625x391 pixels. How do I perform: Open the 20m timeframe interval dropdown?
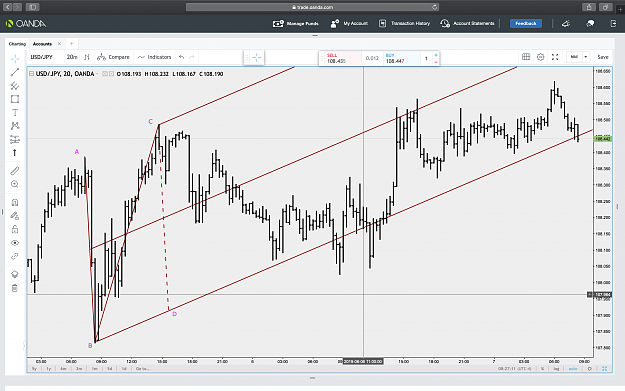tap(72, 57)
